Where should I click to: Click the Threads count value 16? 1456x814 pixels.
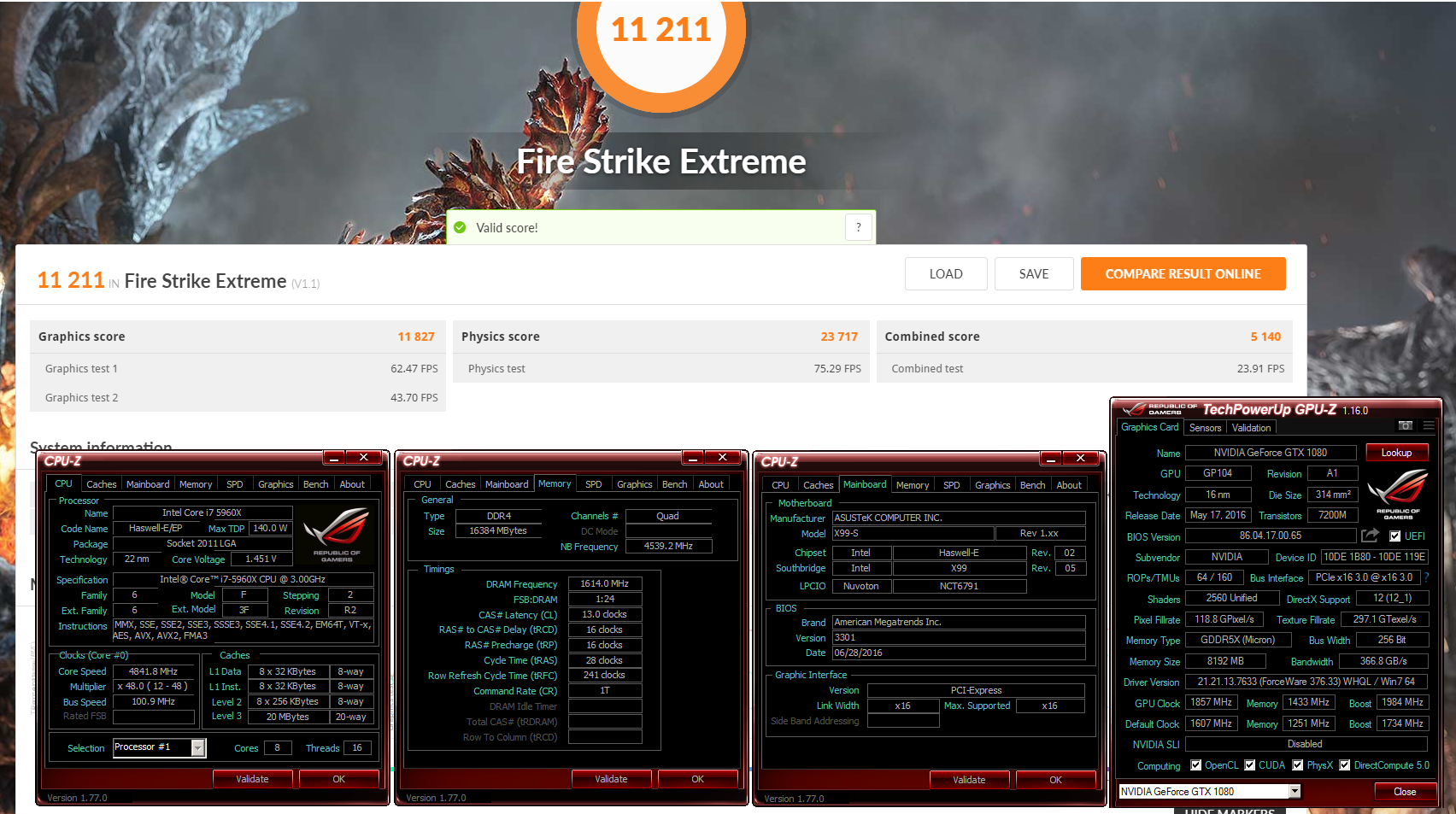(x=357, y=748)
